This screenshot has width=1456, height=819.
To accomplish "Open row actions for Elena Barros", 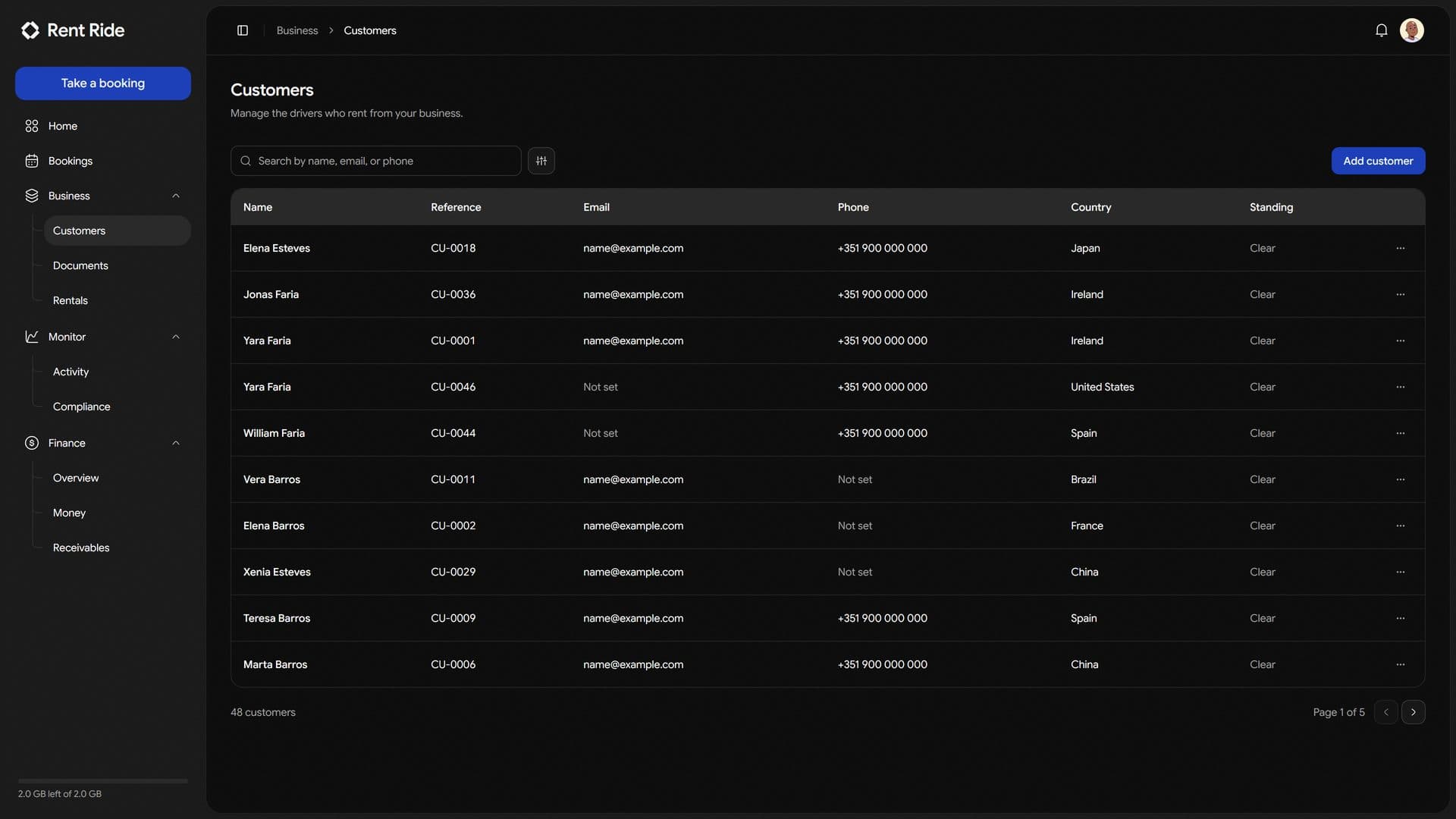I will tap(1401, 526).
